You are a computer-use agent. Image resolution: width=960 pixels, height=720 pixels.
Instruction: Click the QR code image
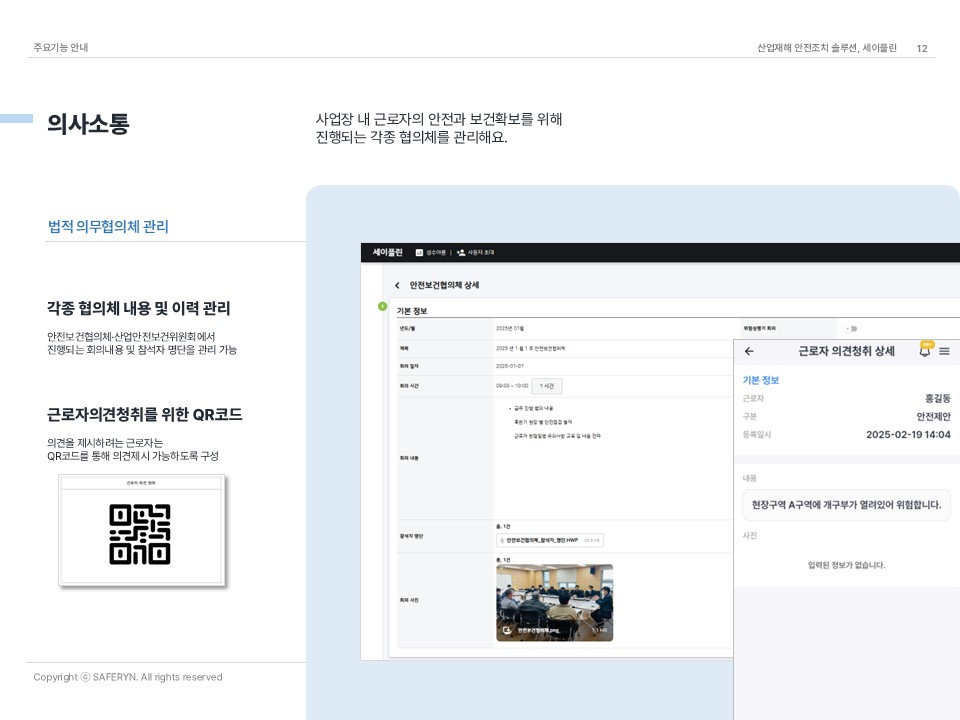tap(140, 534)
